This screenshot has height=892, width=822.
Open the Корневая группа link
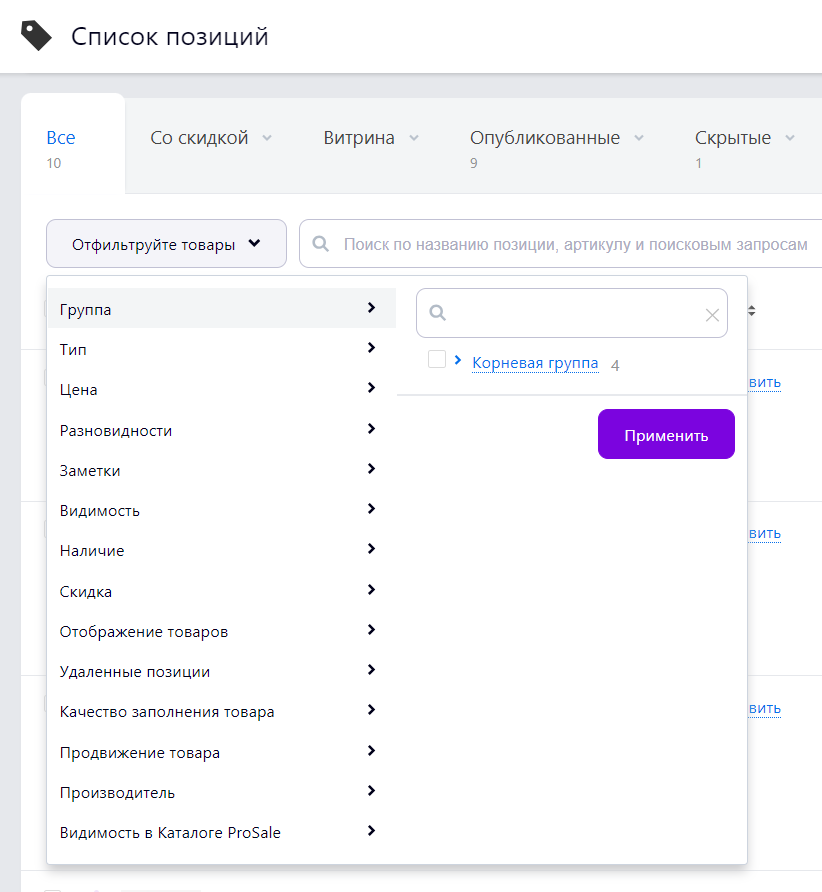(x=535, y=363)
